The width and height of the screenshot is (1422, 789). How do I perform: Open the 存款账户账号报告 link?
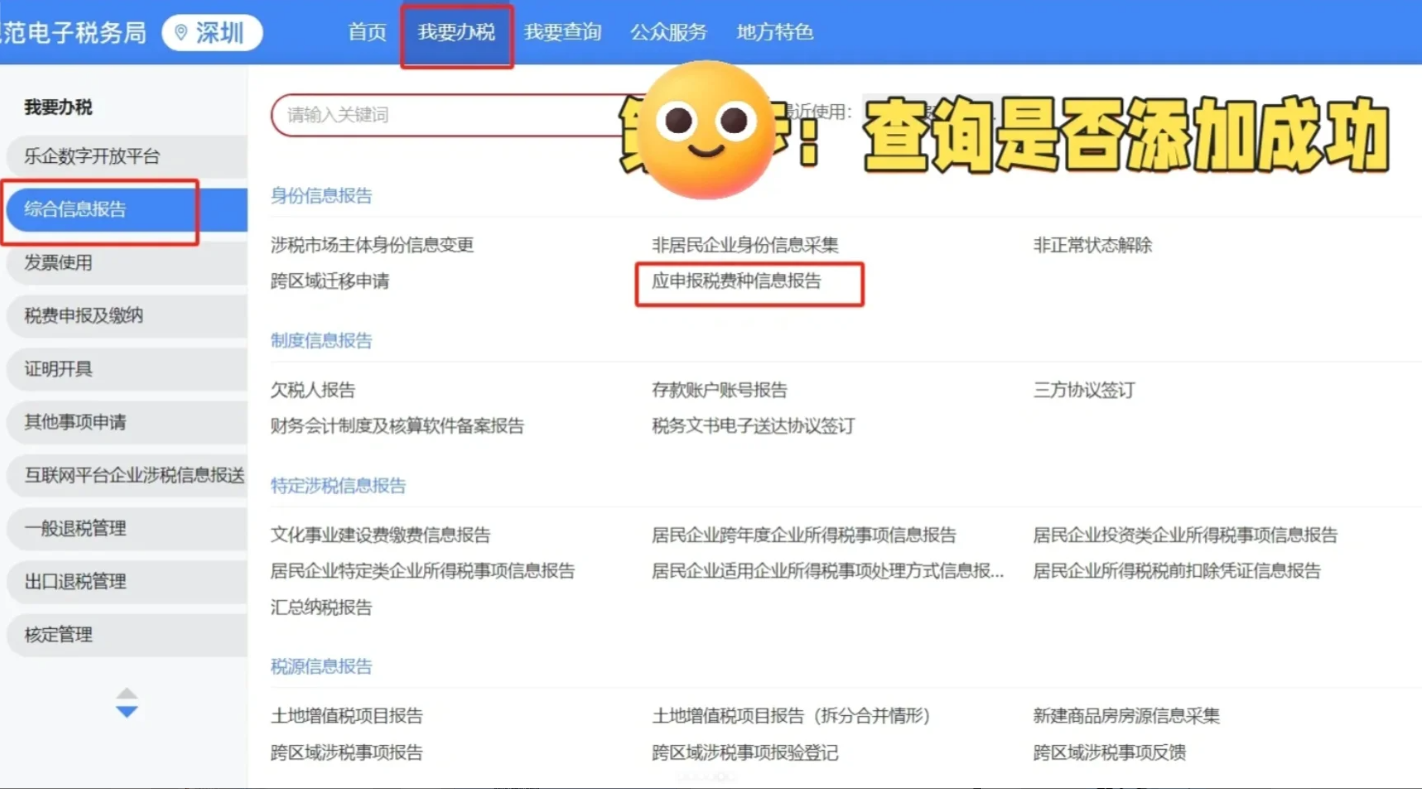pos(719,390)
